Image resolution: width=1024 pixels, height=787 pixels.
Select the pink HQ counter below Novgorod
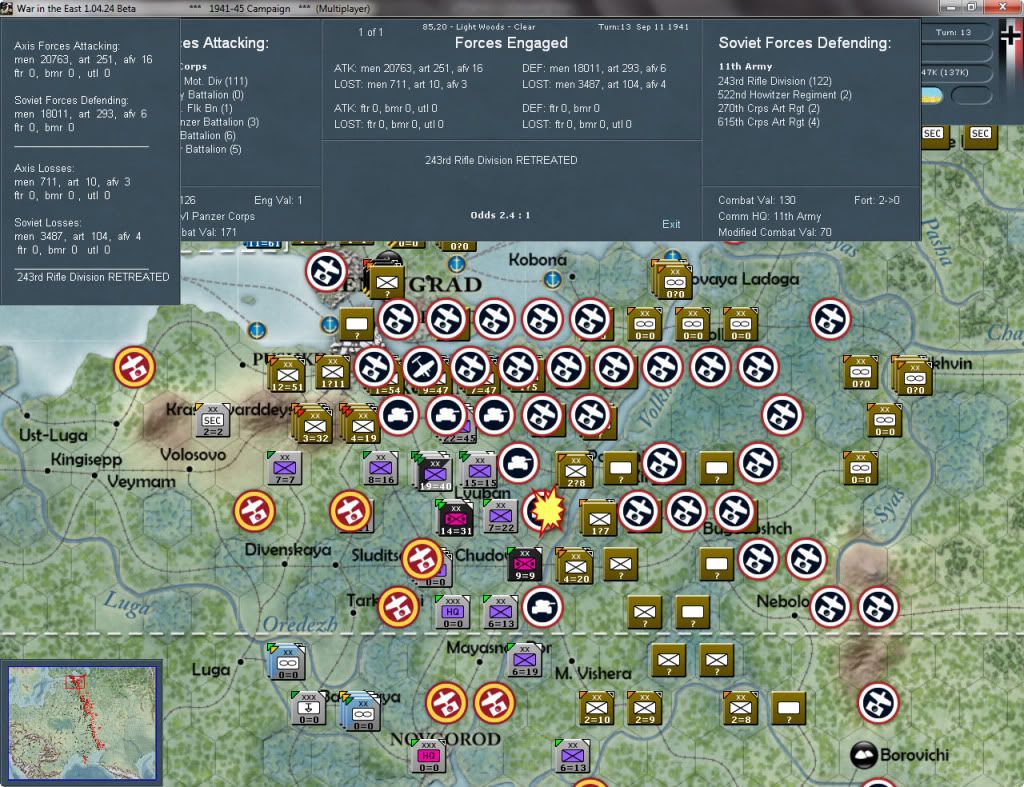click(x=428, y=756)
